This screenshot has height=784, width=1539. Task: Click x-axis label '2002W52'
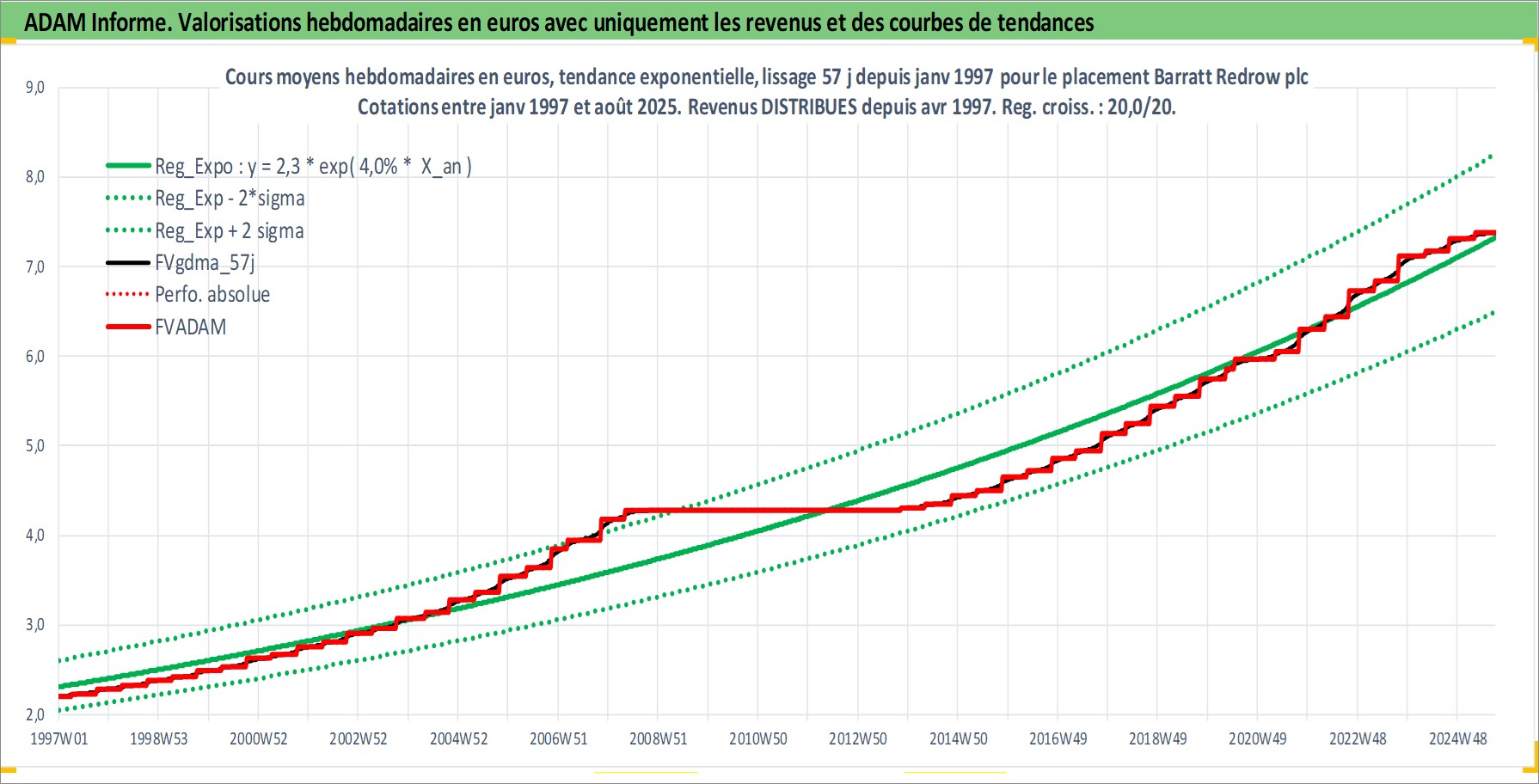359,738
